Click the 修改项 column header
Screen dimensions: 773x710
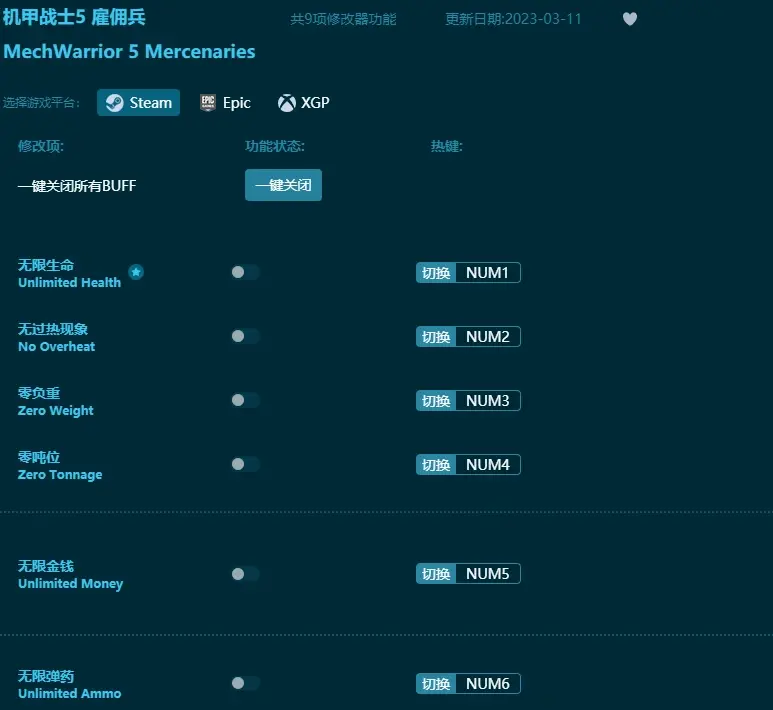tap(41, 146)
